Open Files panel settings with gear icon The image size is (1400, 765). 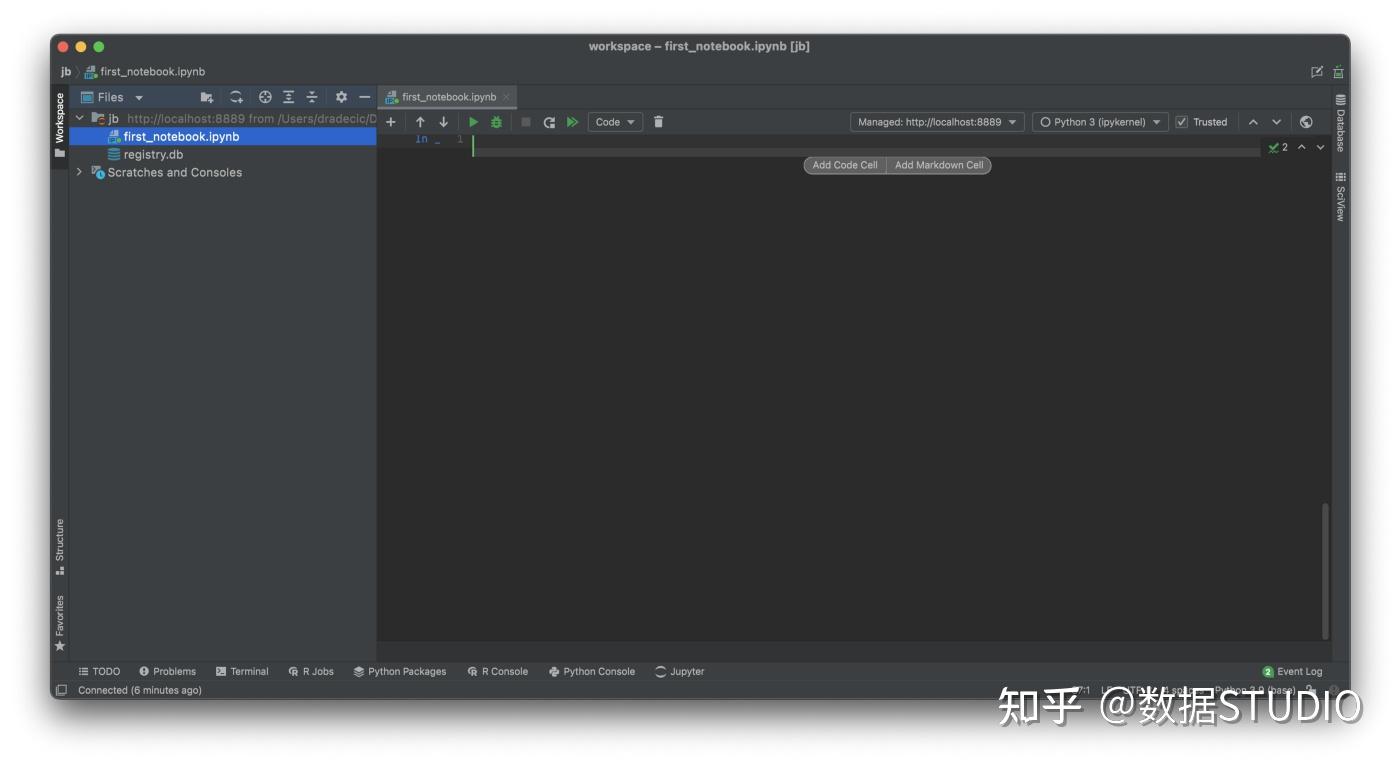tap(341, 97)
